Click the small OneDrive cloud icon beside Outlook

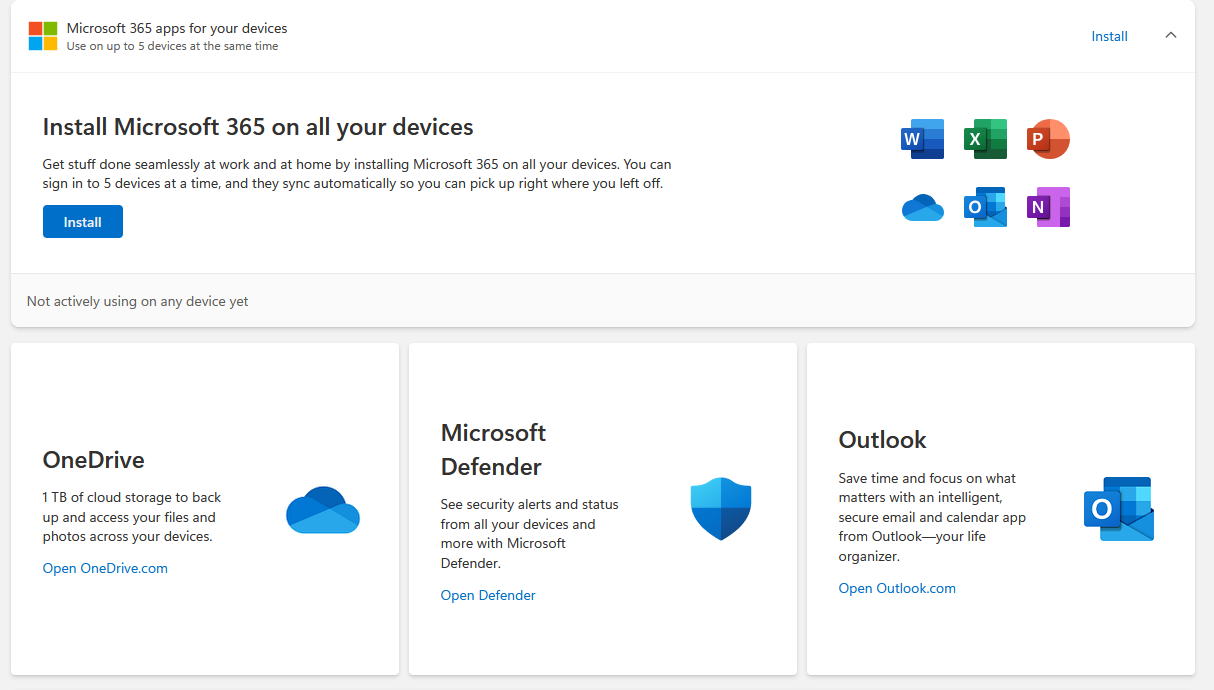click(x=922, y=207)
